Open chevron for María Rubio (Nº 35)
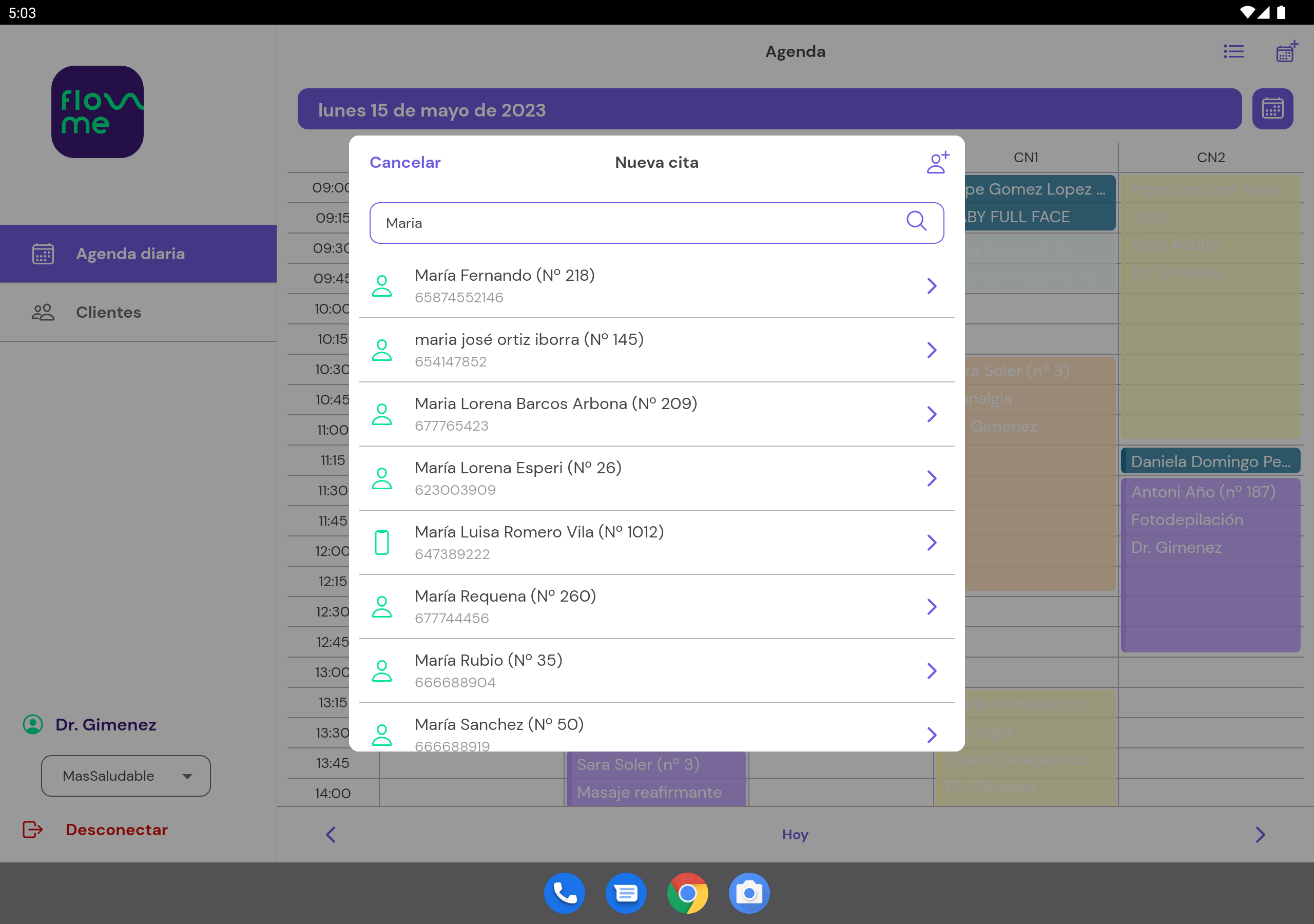1314x924 pixels. click(x=932, y=670)
